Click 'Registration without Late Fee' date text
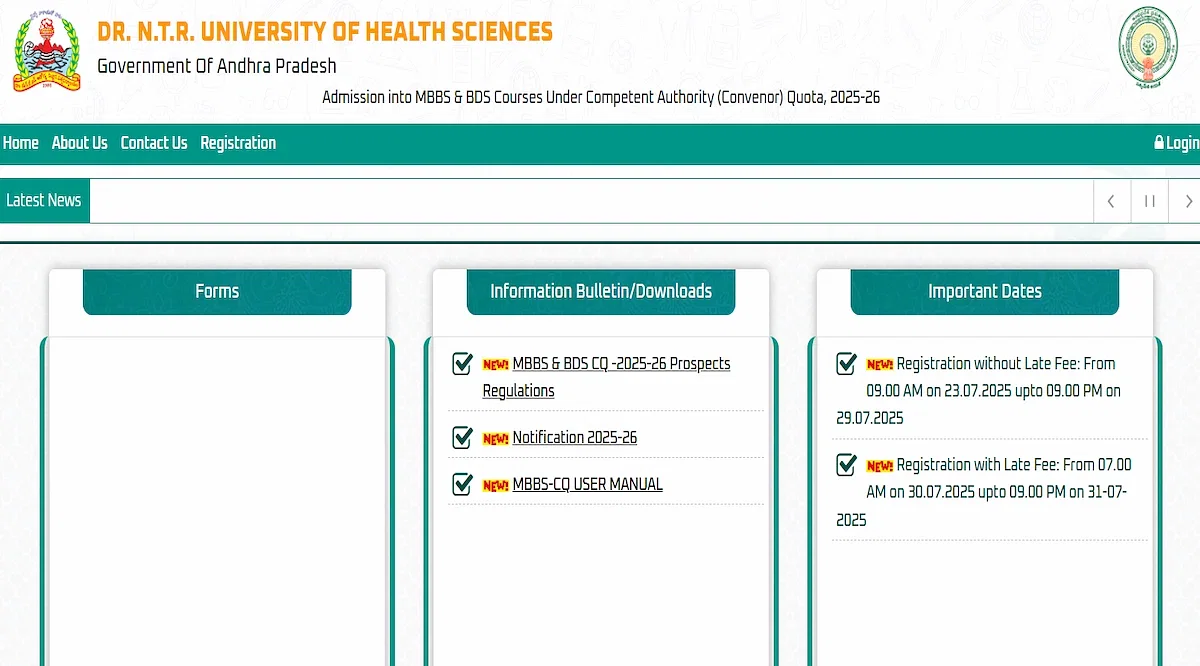Screen dimensions: 1200x666 [x=980, y=391]
